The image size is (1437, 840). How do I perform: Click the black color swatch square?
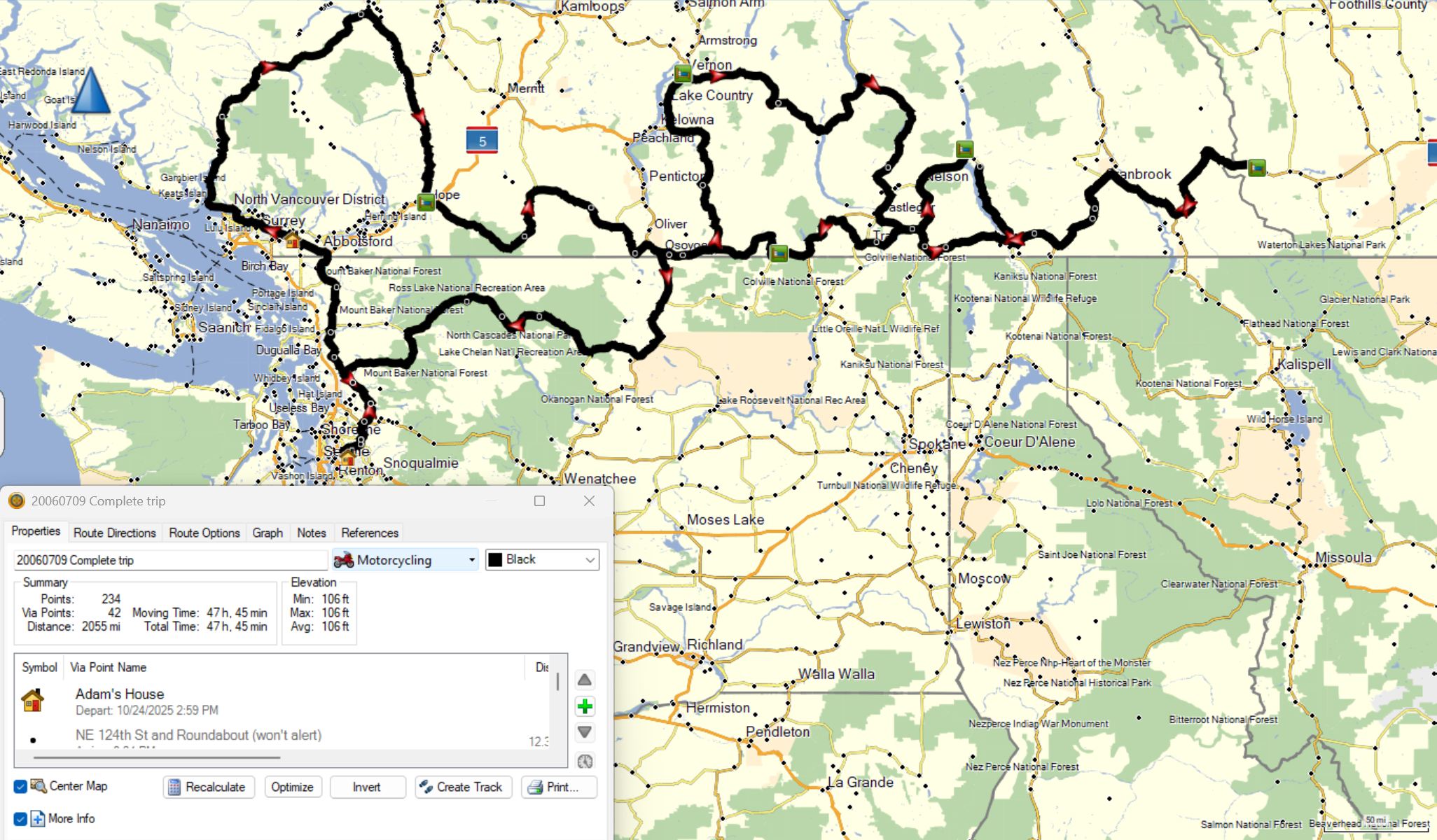point(495,559)
